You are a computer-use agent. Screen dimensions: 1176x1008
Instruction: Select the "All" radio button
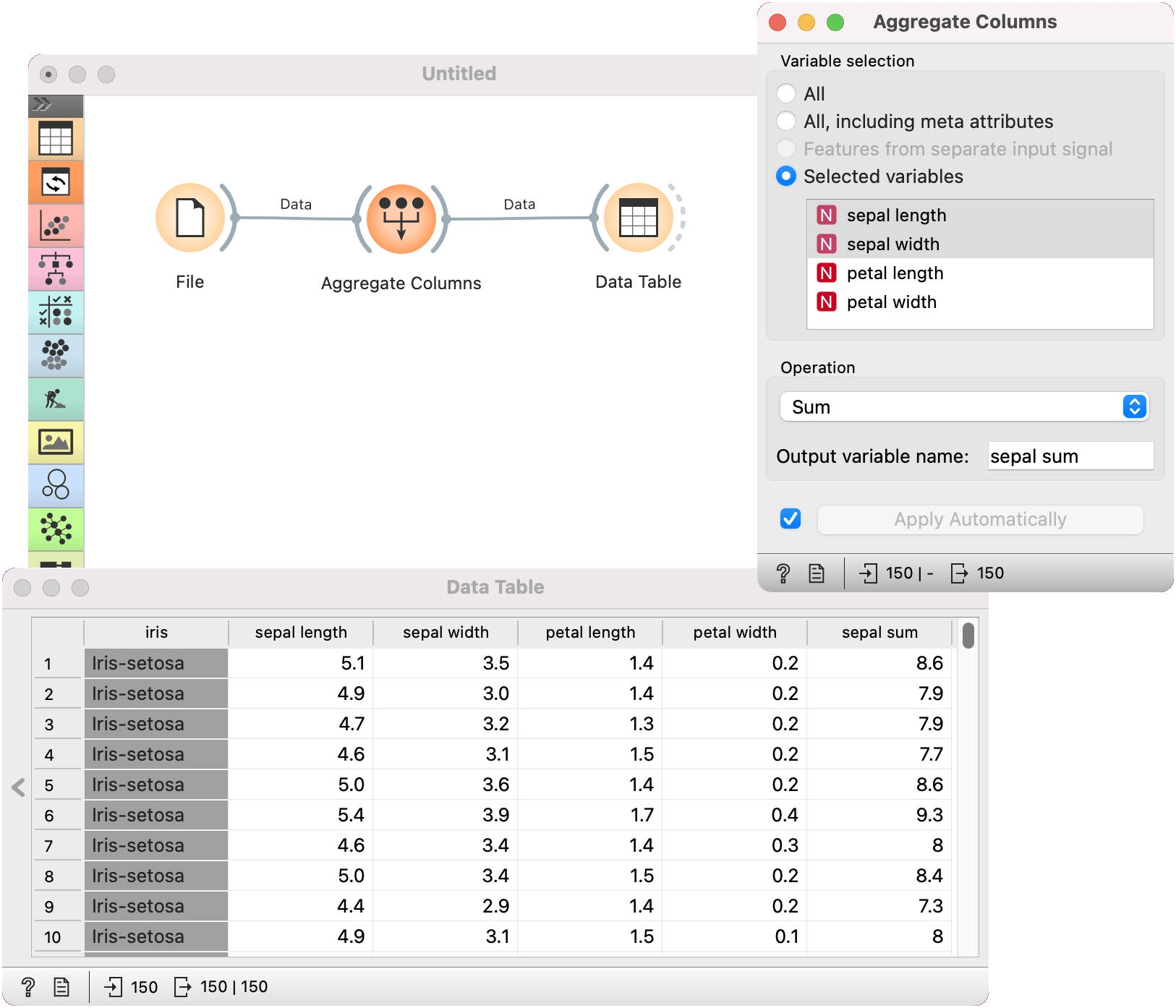[786, 94]
